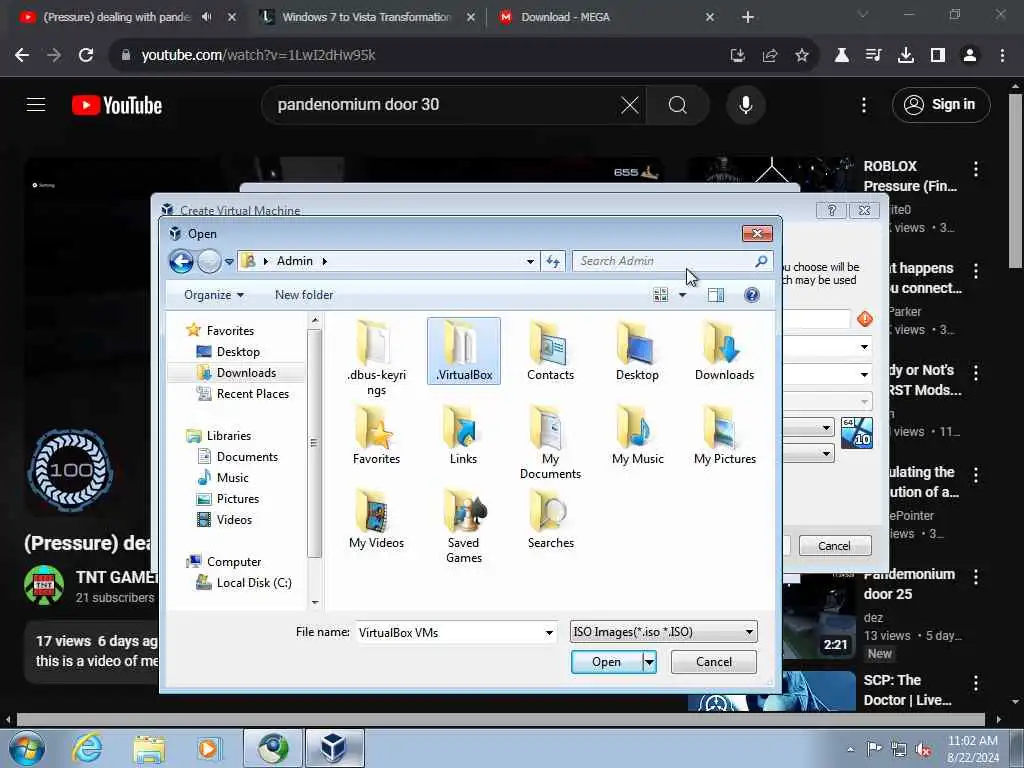Image resolution: width=1024 pixels, height=768 pixels.
Task: Open the Windows Start button
Action: point(26,748)
